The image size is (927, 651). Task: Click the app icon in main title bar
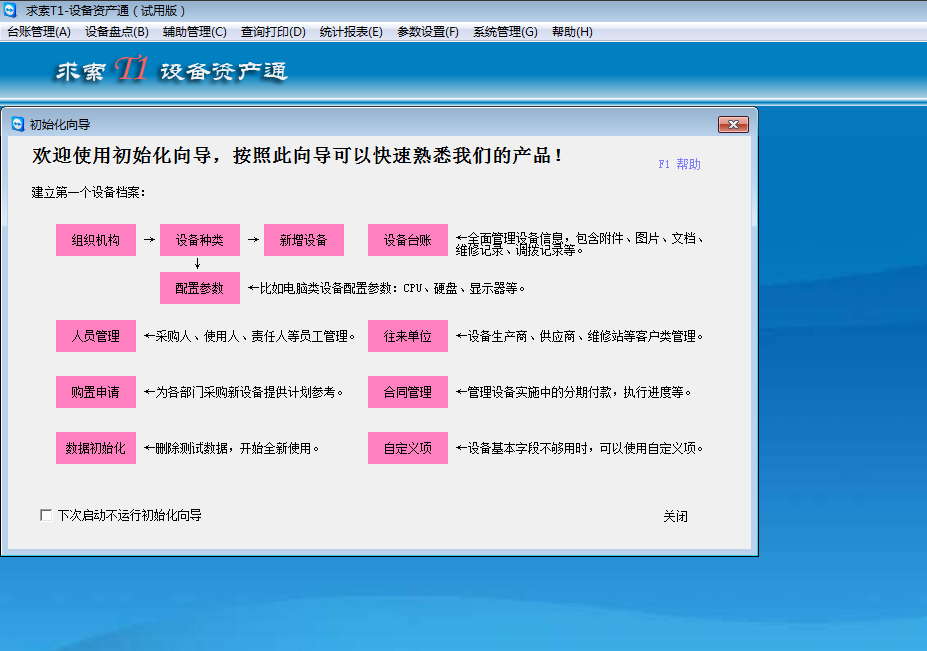(10, 10)
